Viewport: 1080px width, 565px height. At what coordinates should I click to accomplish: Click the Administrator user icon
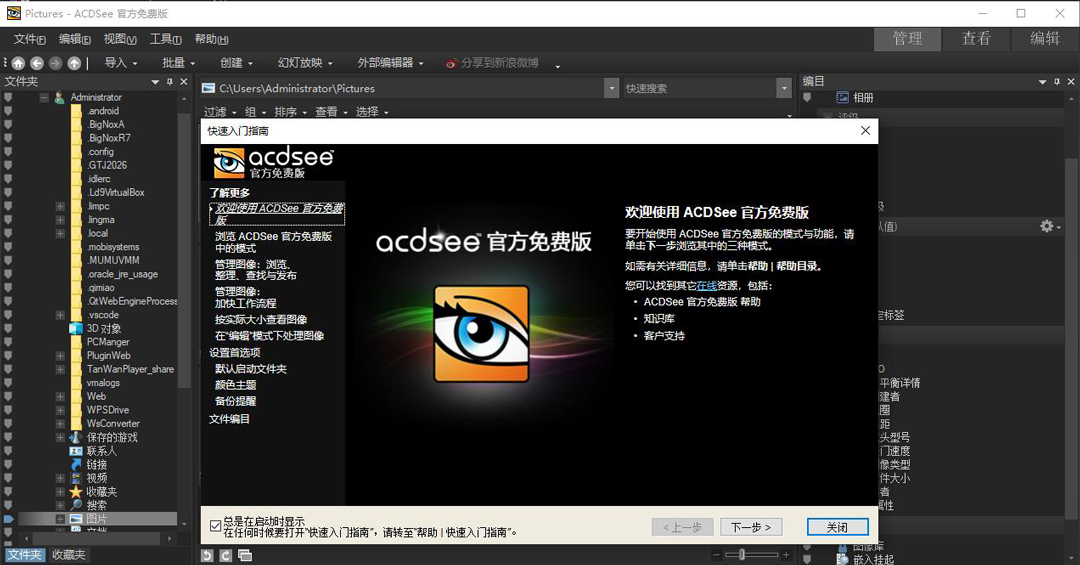click(59, 98)
